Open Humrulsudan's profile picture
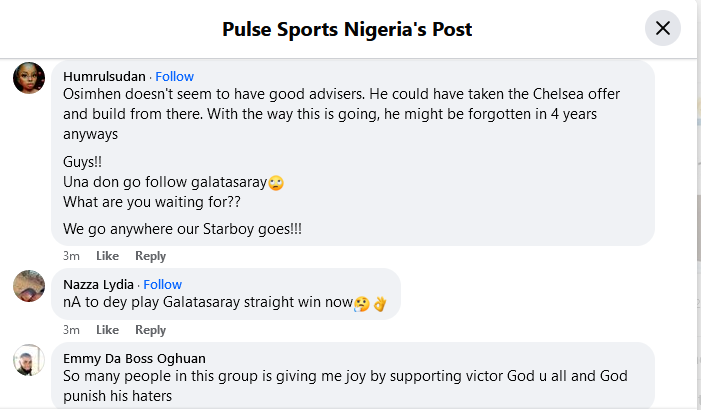The height and width of the screenshot is (410, 701). [x=28, y=77]
